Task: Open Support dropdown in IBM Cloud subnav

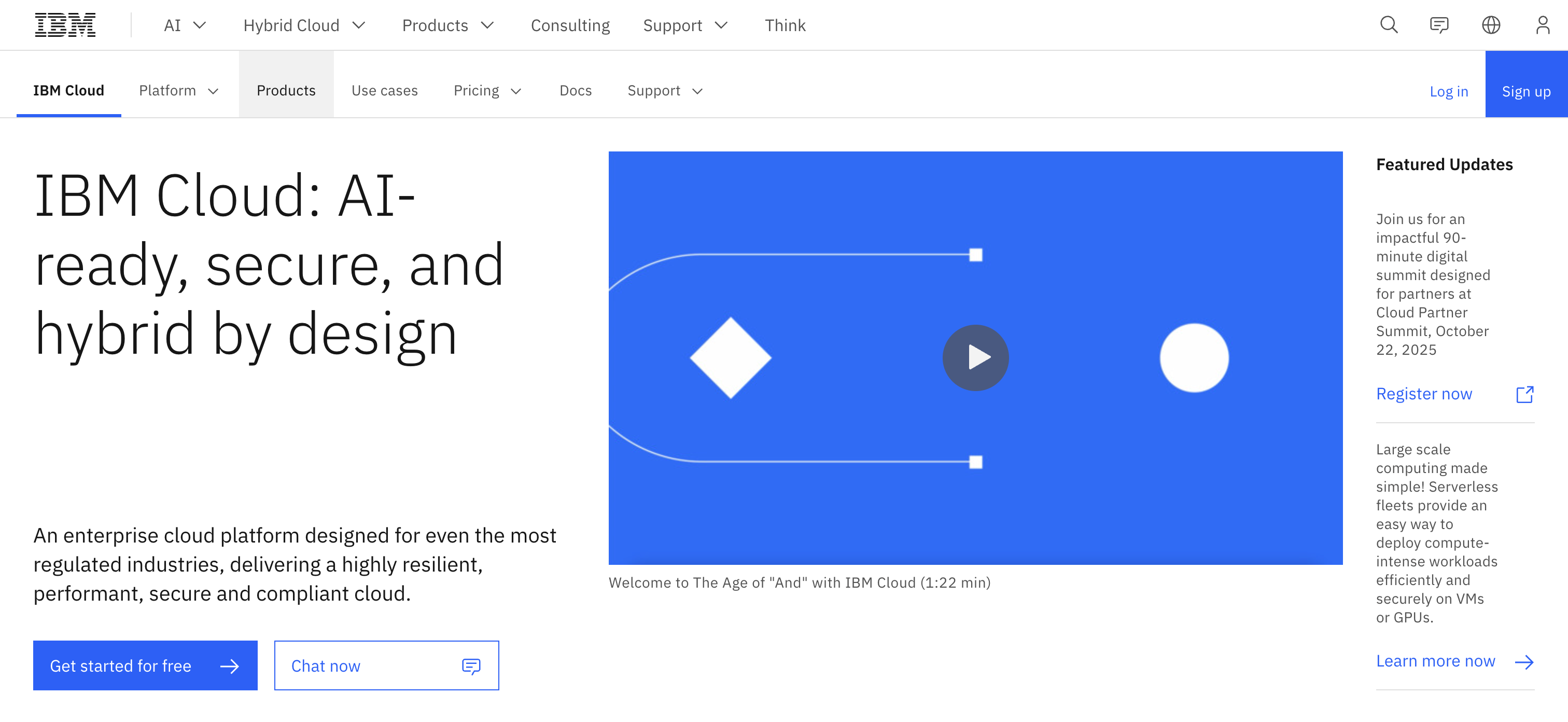Action: click(x=665, y=91)
